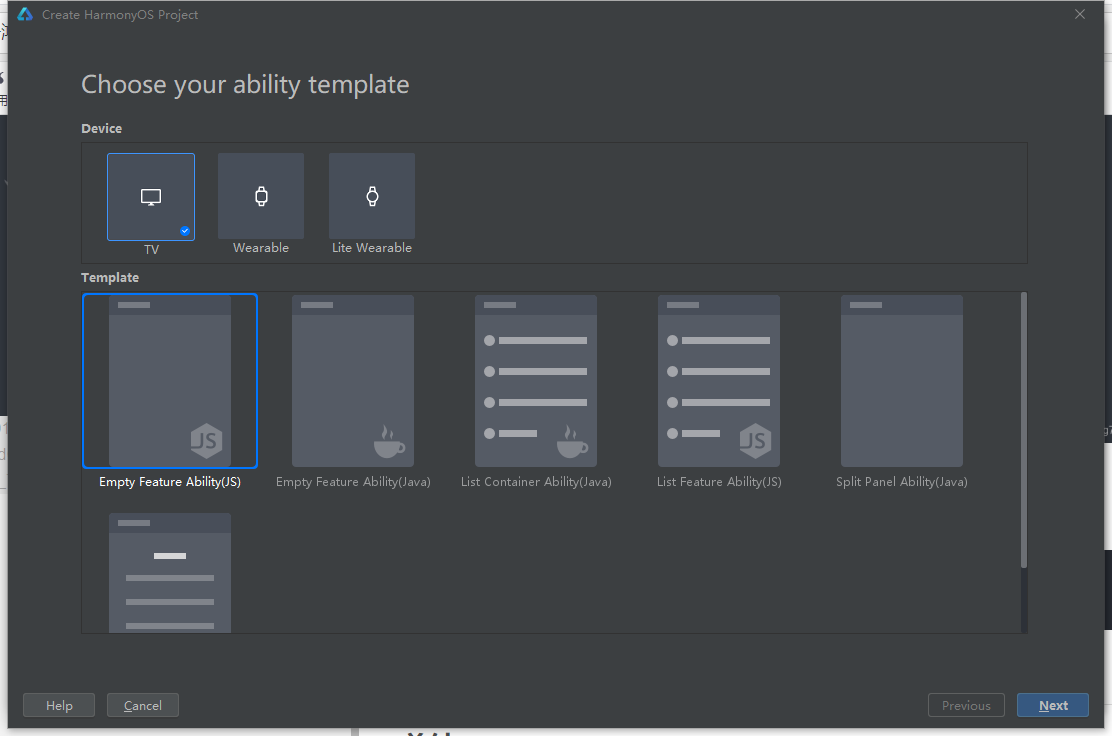Screen dimensions: 1112x736
Task: Click the Empty Feature Ability(JS) label
Action: tap(170, 482)
